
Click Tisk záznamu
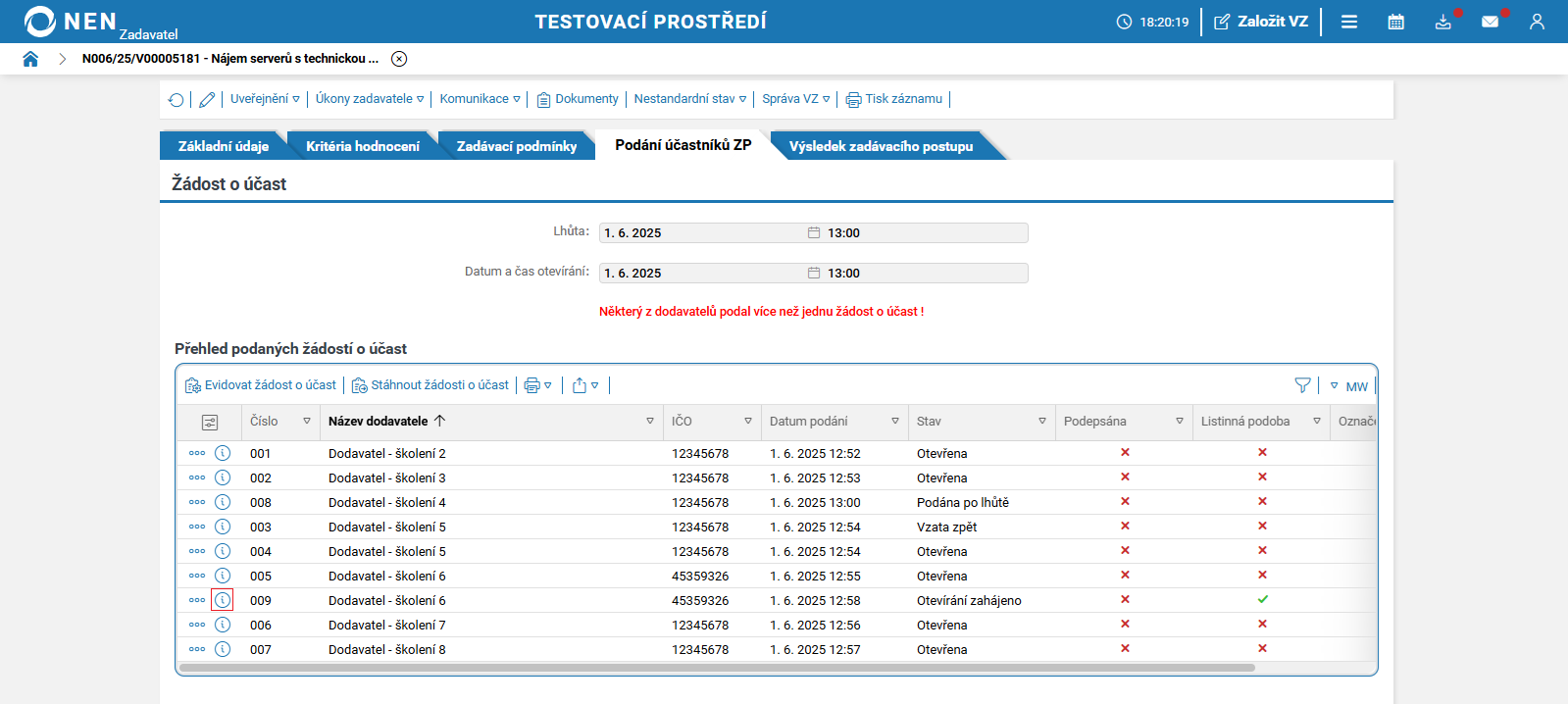[894, 99]
